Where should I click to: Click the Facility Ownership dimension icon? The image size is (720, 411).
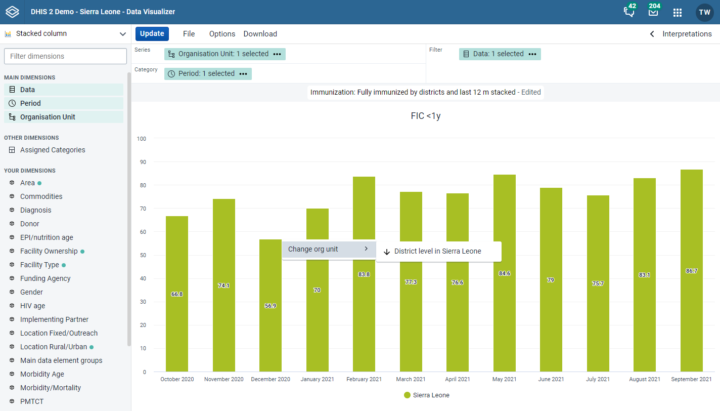pyautogui.click(x=12, y=251)
